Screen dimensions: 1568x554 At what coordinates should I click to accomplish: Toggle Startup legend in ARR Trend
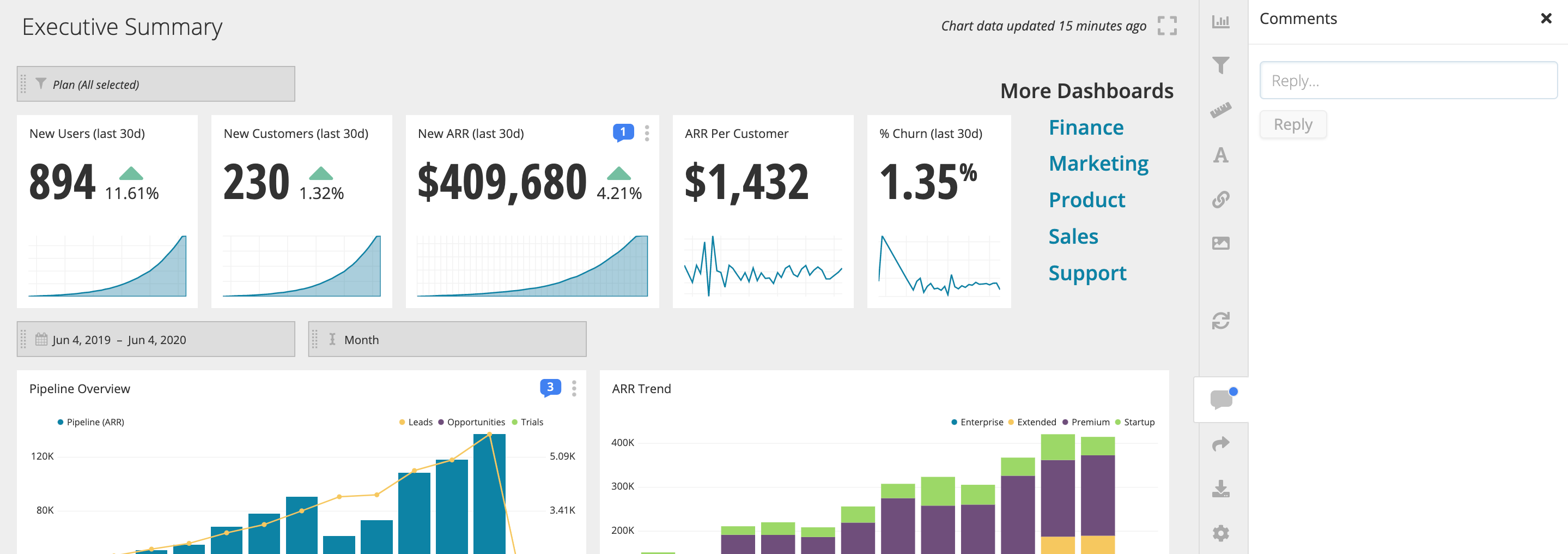click(1135, 421)
